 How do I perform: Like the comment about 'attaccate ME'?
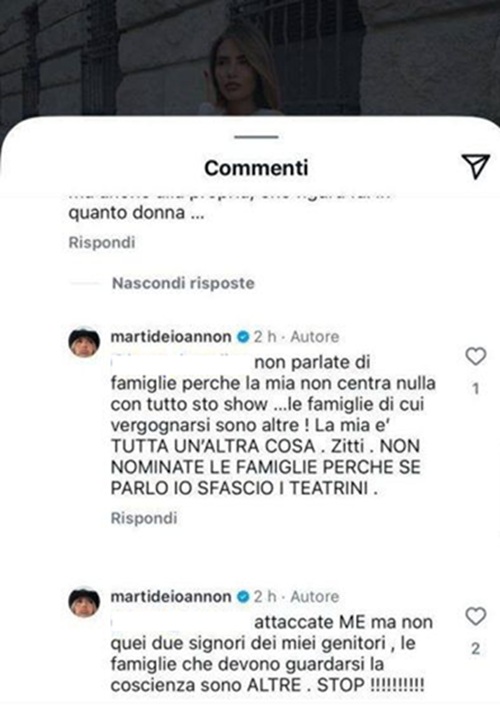point(475,616)
